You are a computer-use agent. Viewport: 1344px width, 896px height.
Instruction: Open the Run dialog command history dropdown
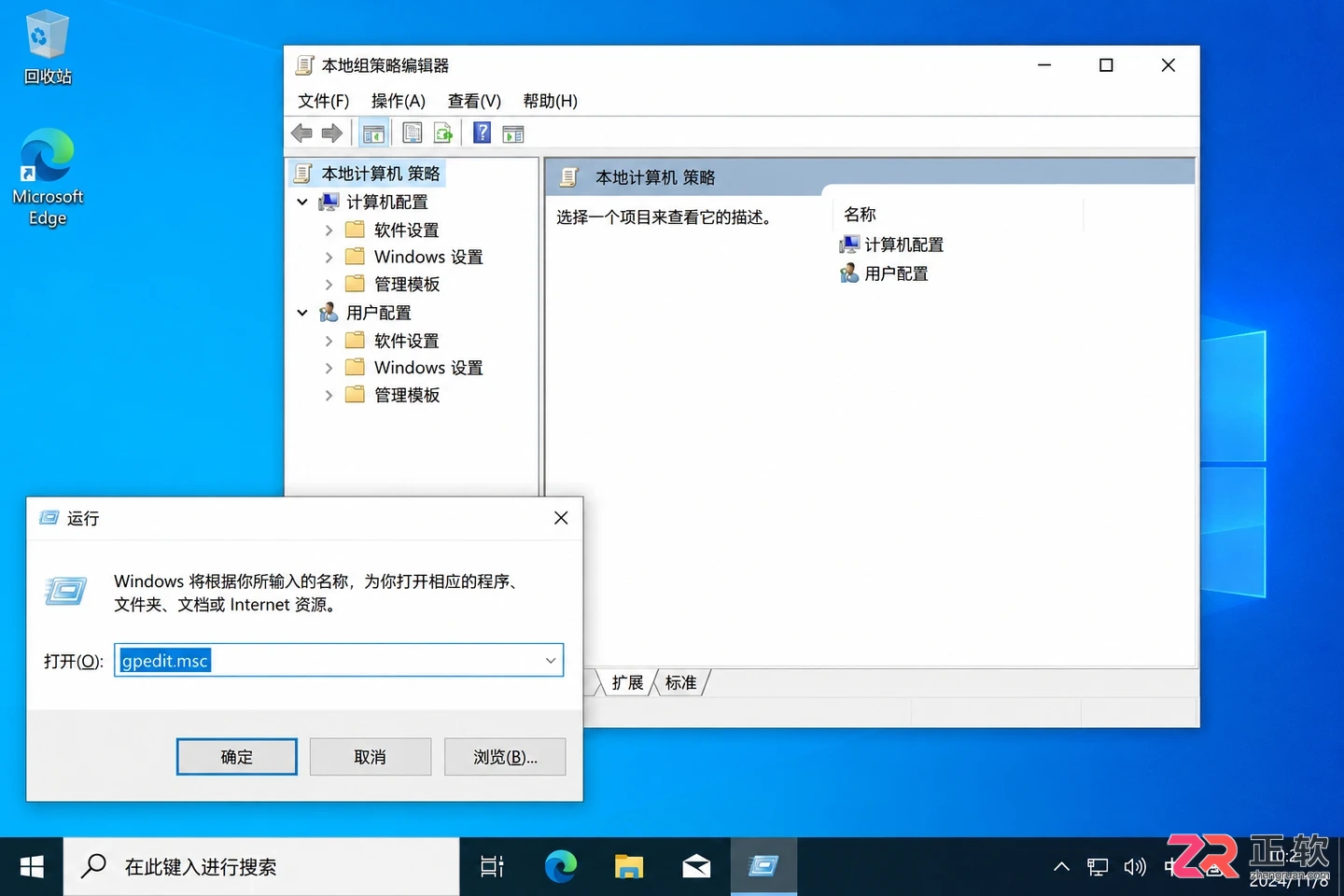551,661
